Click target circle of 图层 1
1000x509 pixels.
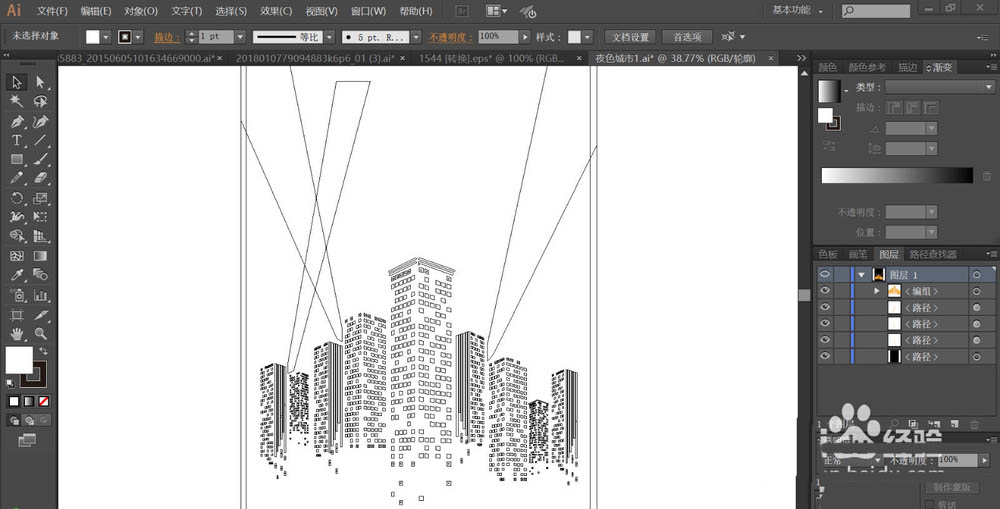(x=976, y=275)
